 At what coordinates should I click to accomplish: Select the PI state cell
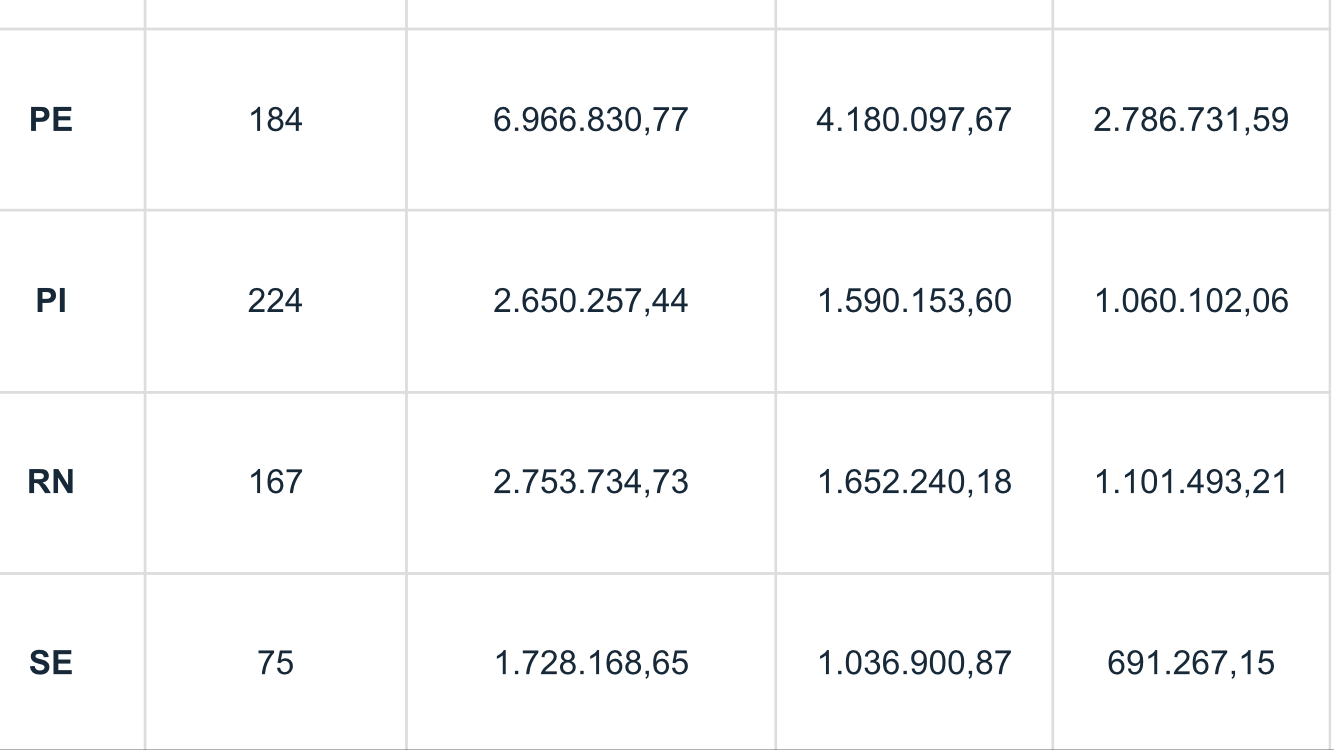pyautogui.click(x=51, y=301)
